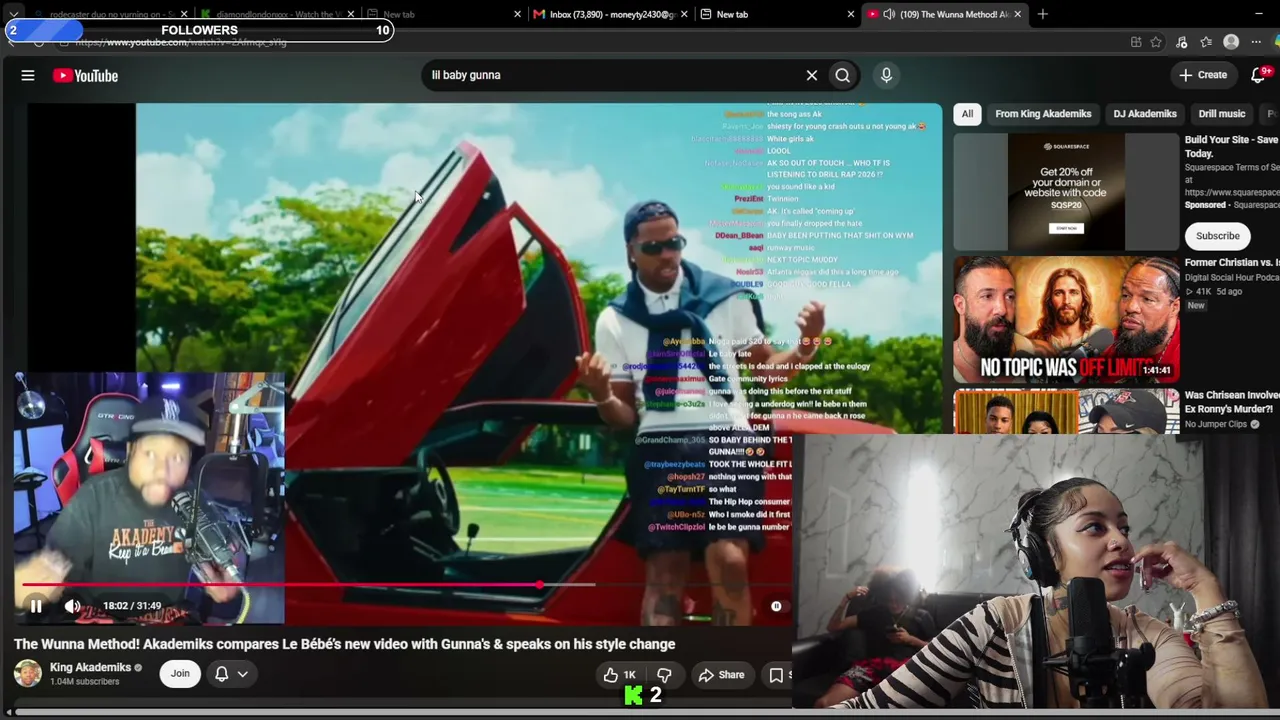The image size is (1280, 720).
Task: Clear the search box with the X
Action: point(812,75)
